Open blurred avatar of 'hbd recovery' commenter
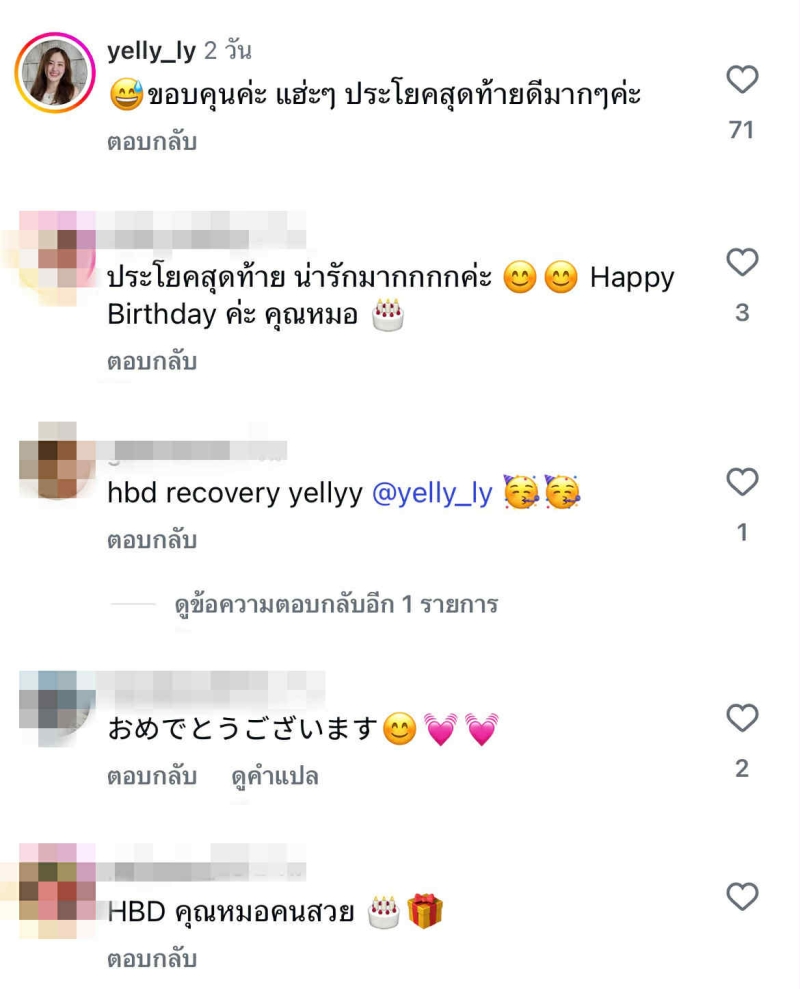This screenshot has width=800, height=989. pyautogui.click(x=57, y=460)
